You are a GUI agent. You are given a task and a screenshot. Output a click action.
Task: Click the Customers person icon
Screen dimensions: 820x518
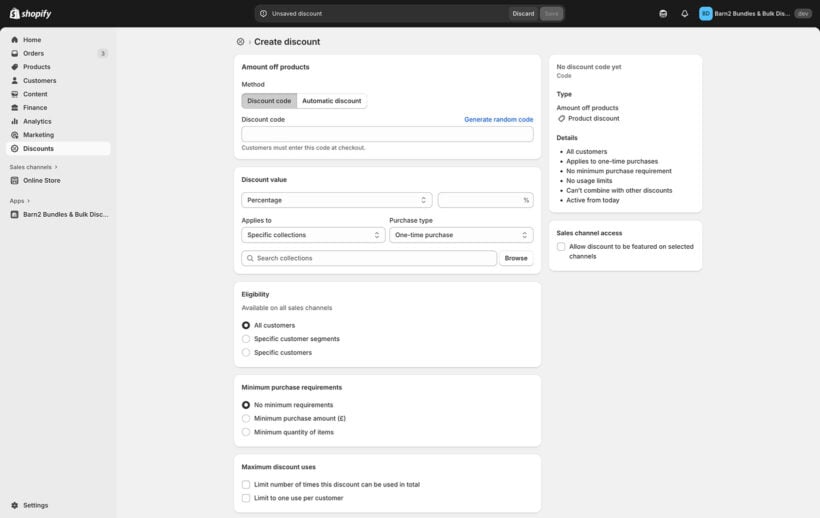point(15,80)
